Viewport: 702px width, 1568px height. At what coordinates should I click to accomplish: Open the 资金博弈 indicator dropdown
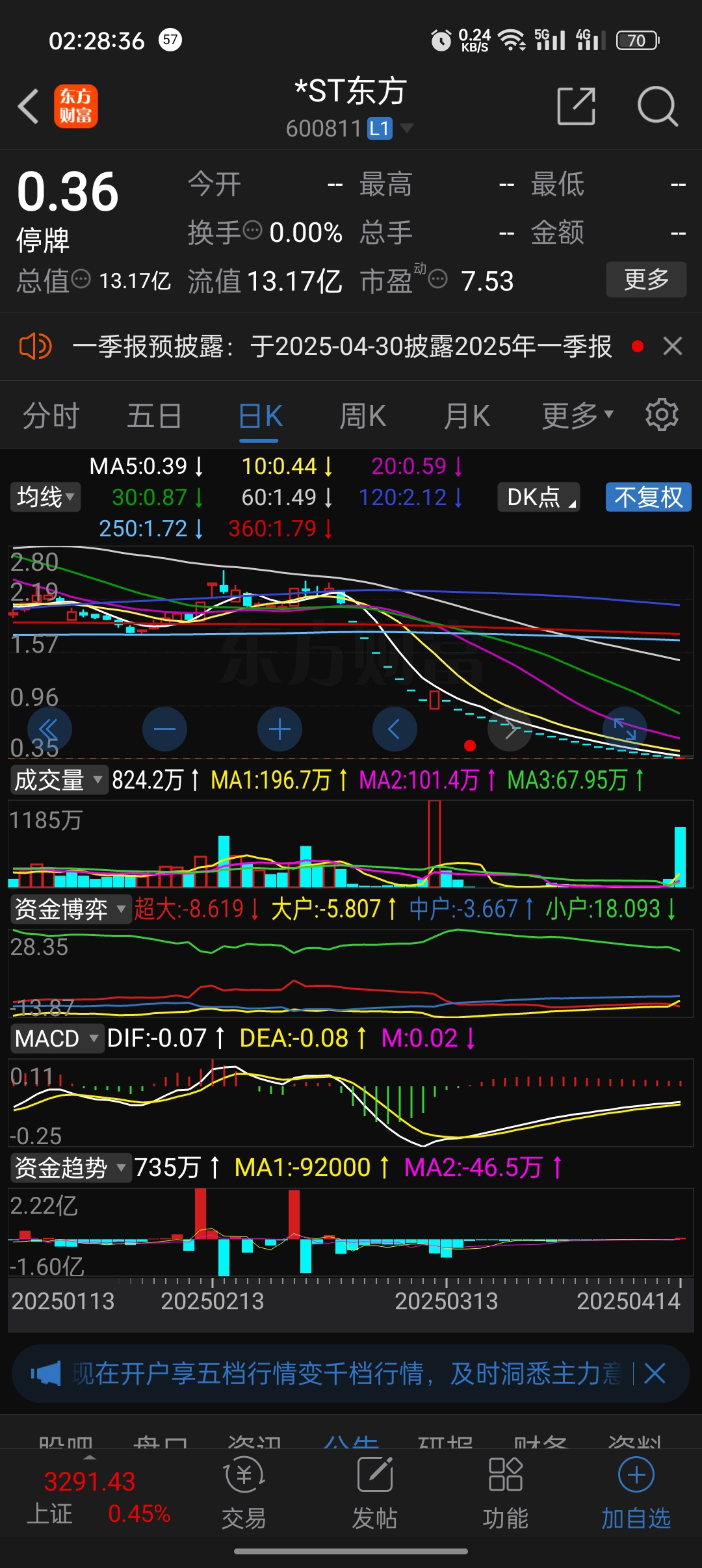point(70,909)
